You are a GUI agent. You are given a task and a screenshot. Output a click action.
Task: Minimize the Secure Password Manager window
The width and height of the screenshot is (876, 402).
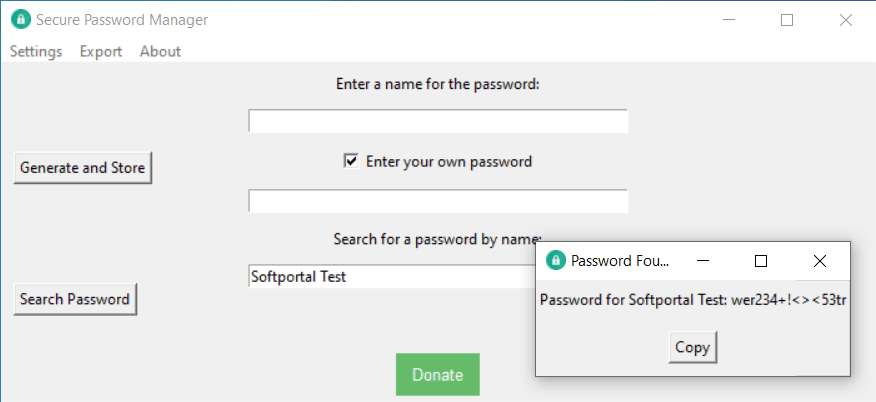(729, 20)
